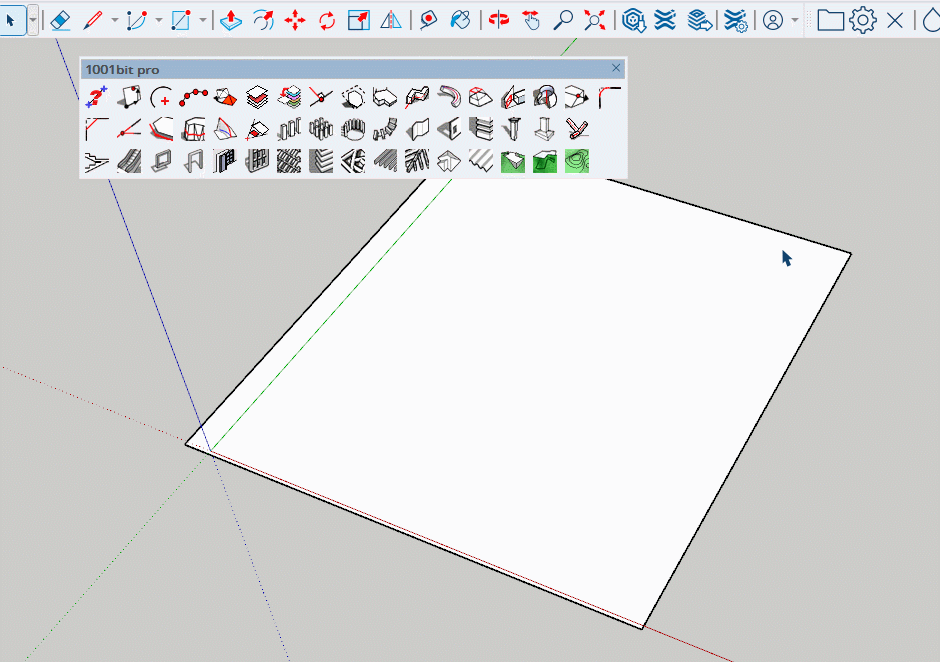Screen dimensions: 940x662
Task: Choose 1001bit revolved surface tool
Action: point(545,97)
